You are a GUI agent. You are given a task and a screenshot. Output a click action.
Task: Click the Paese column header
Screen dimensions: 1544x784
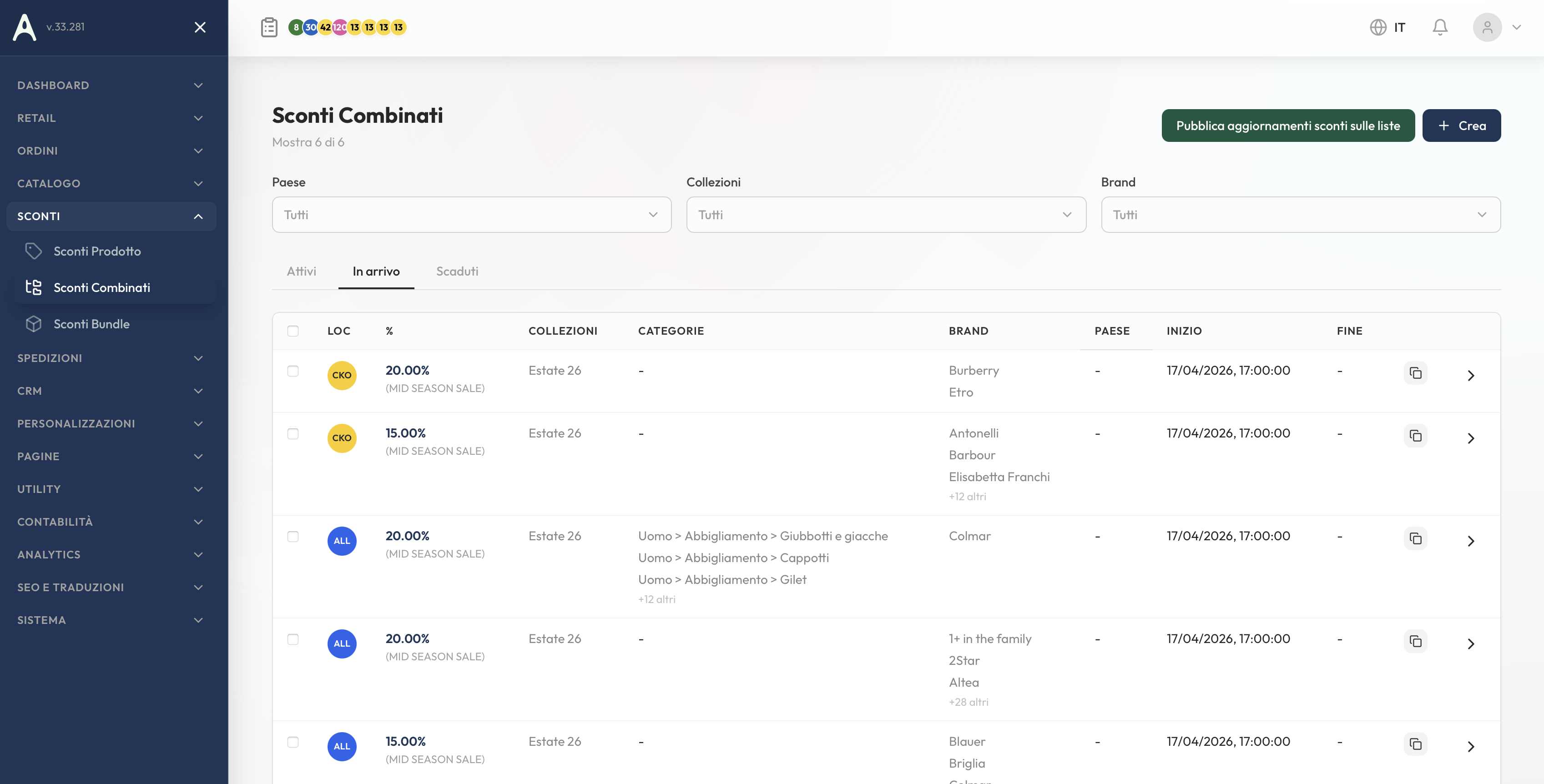[x=1112, y=331]
